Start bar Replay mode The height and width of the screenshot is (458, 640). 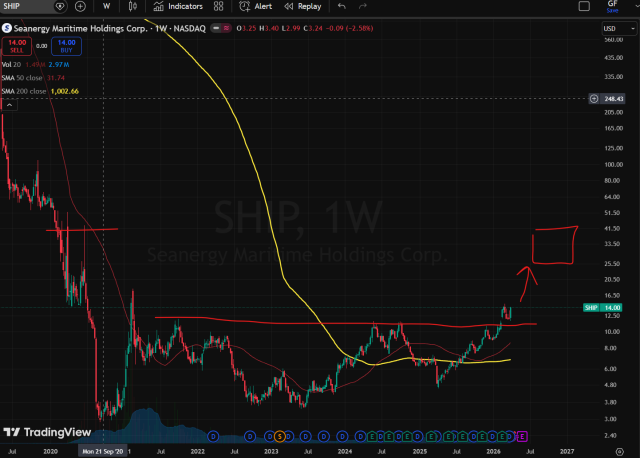[303, 6]
